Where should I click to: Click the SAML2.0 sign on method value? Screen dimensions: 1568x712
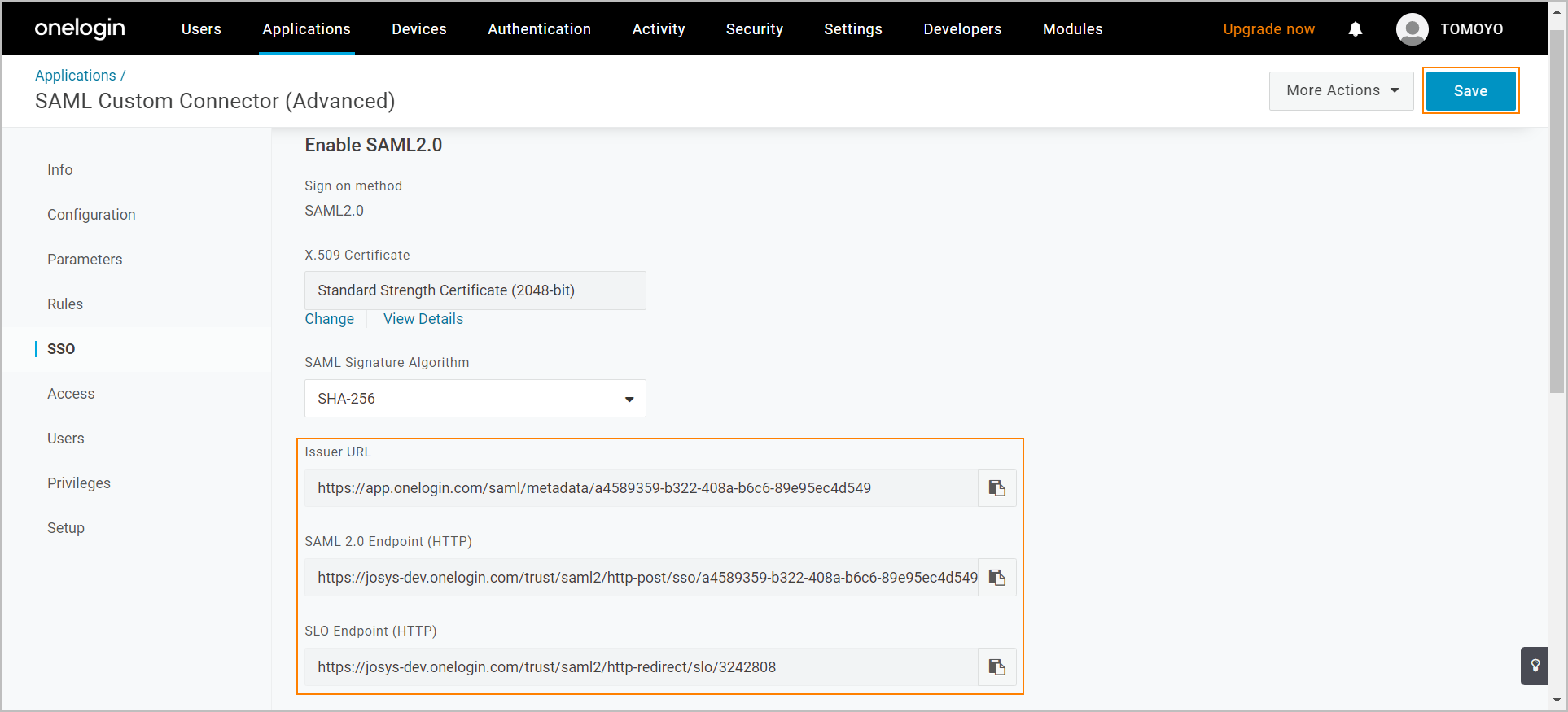[x=335, y=211]
